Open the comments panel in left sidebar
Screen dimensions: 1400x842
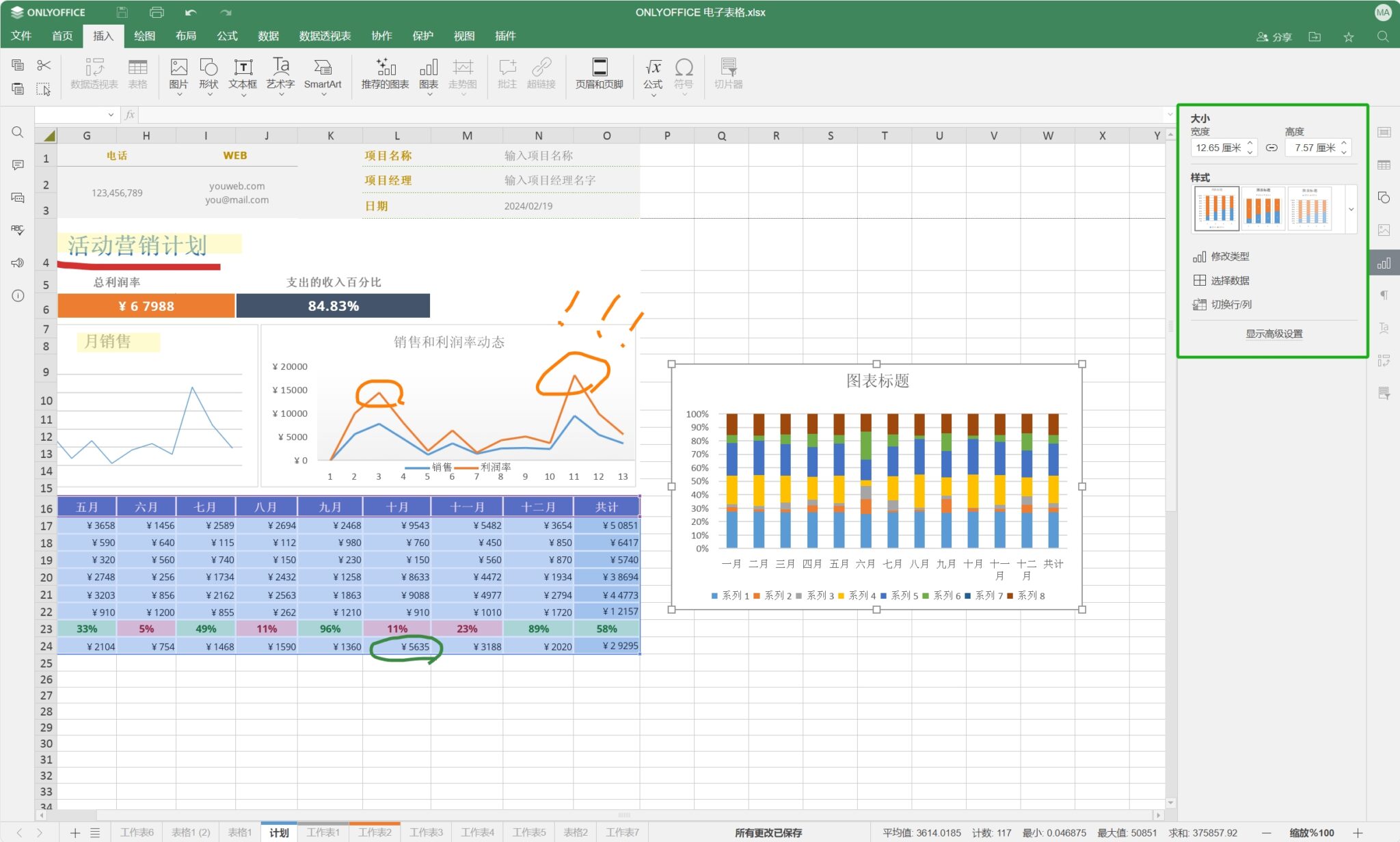coord(18,165)
